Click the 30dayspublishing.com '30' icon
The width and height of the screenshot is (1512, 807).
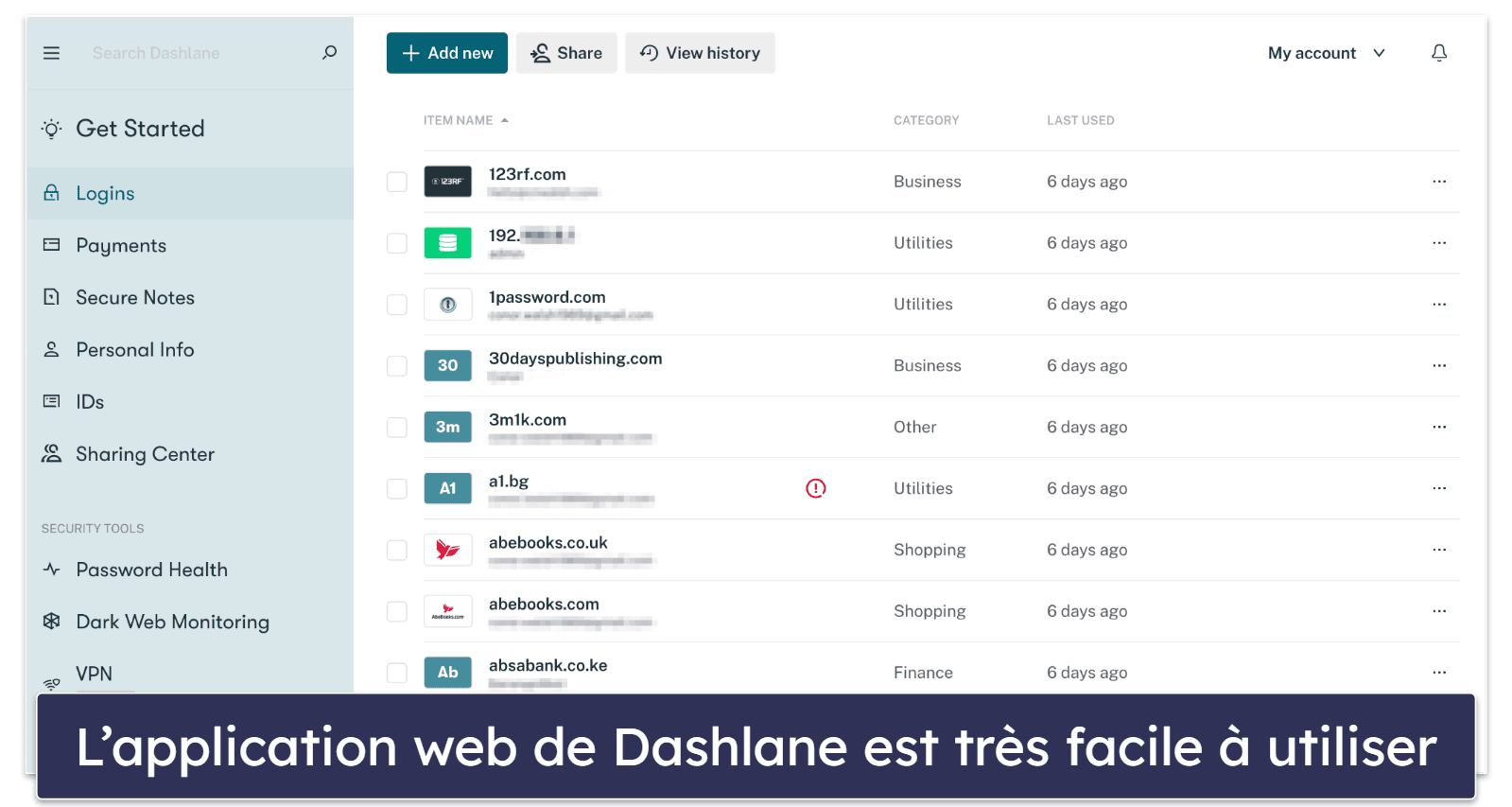447,366
